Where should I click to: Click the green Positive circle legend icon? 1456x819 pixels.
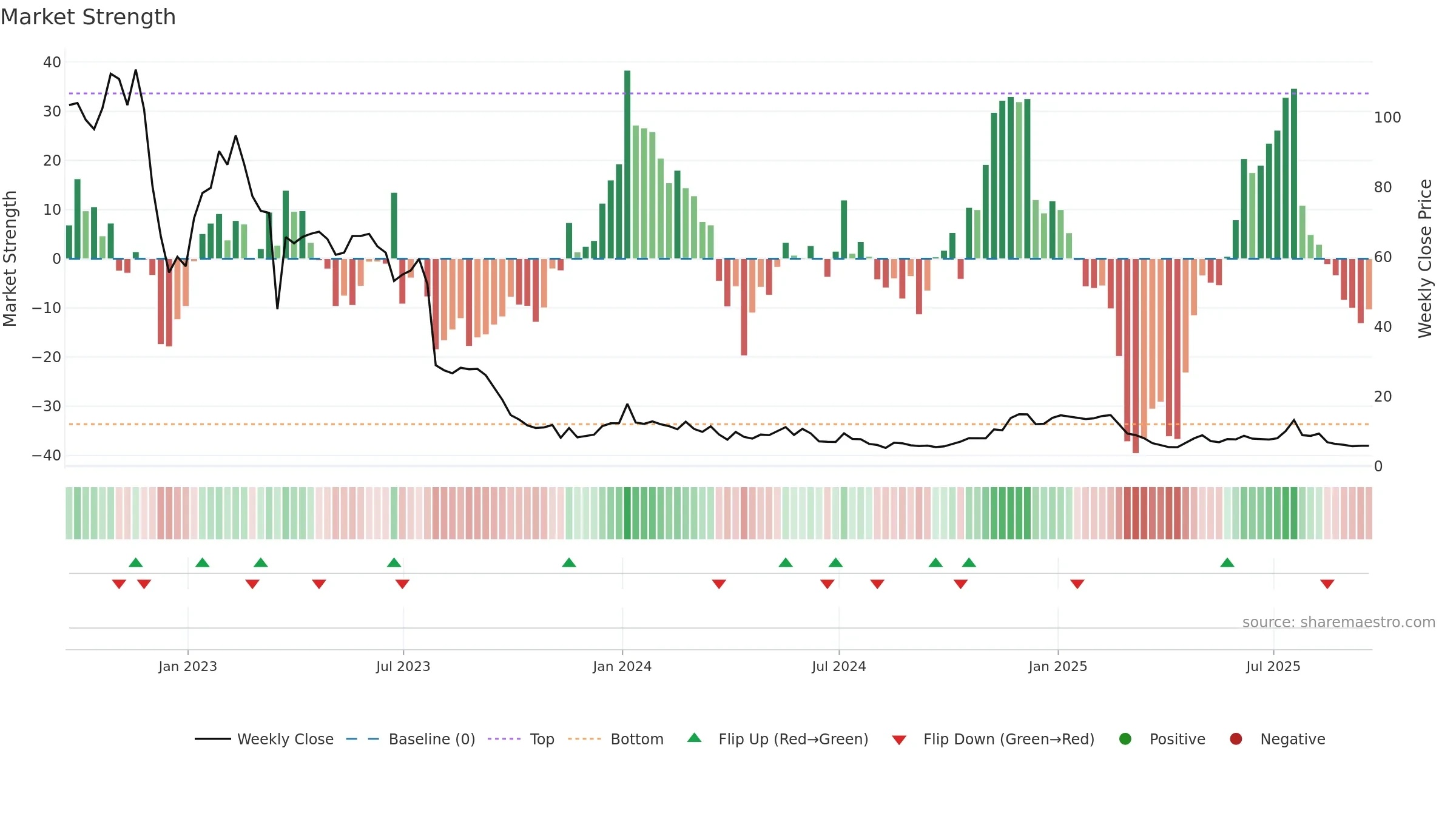click(1125, 739)
